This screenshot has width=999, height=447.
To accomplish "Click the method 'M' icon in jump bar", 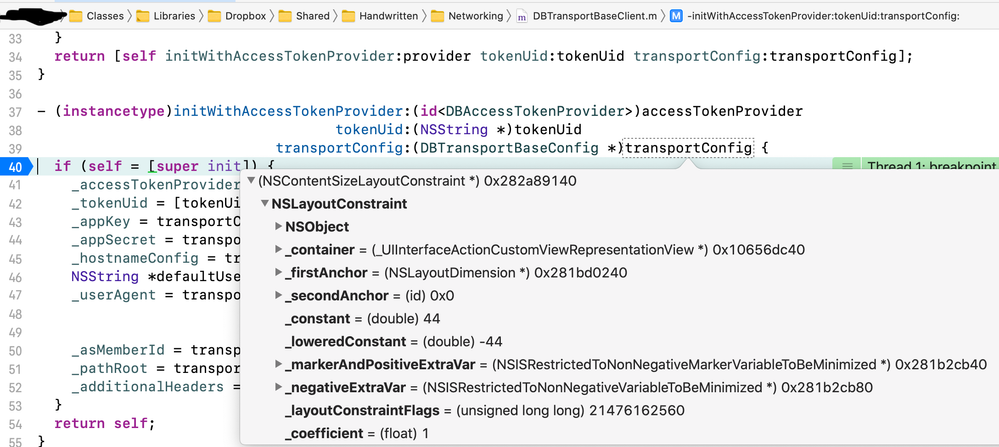I will click(x=676, y=16).
